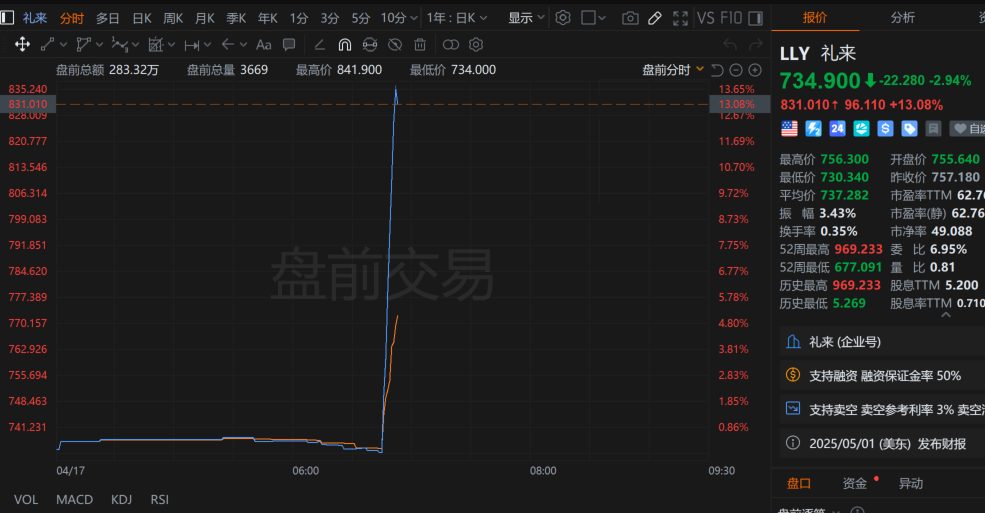Toggle the right side panel
This screenshot has width=985, height=513.
(x=760, y=18)
